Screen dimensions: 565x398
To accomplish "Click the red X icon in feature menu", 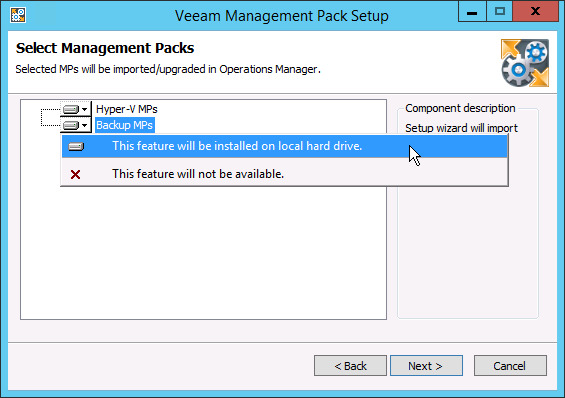I will point(75,175).
